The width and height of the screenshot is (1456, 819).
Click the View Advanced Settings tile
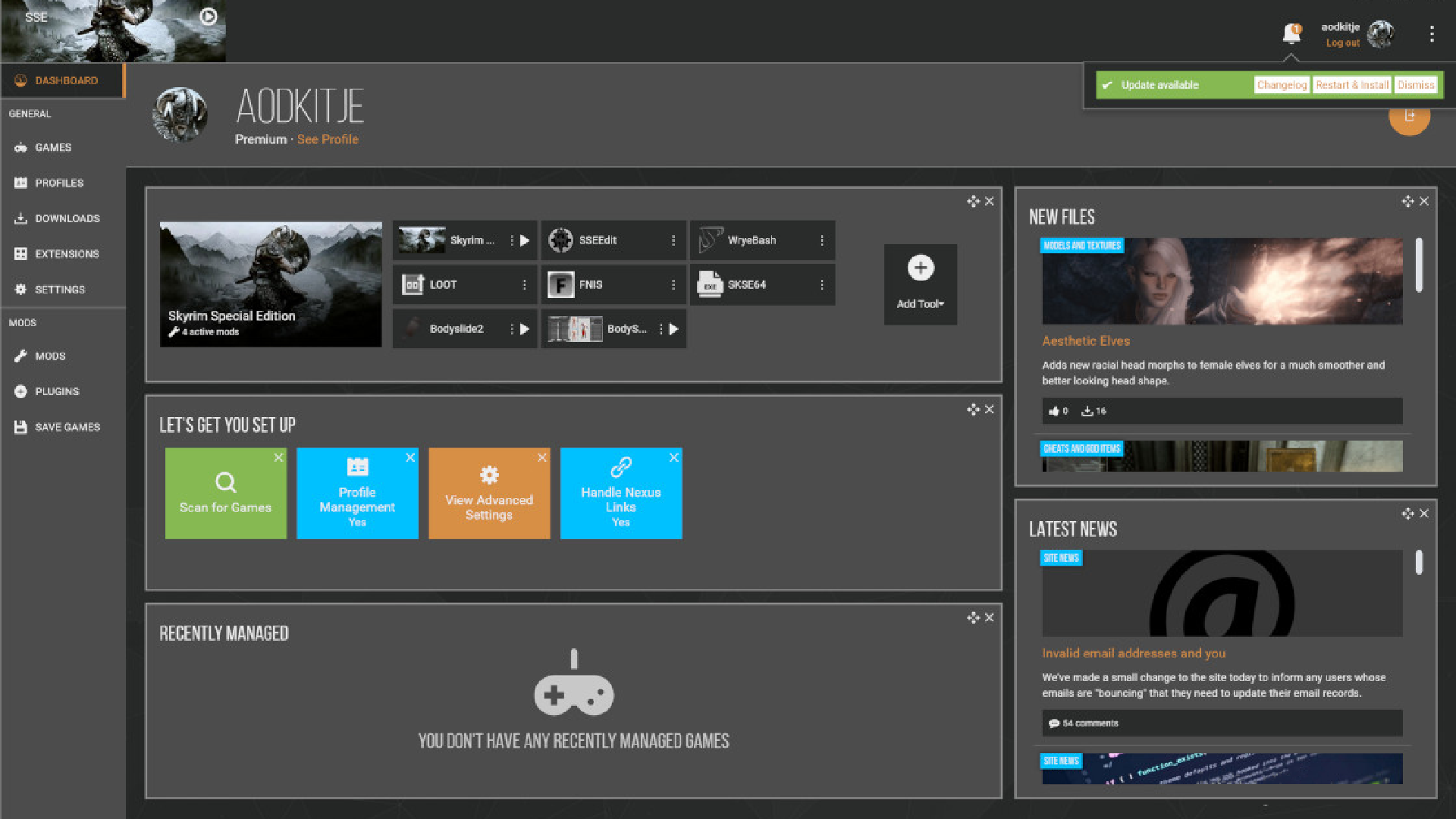[489, 494]
